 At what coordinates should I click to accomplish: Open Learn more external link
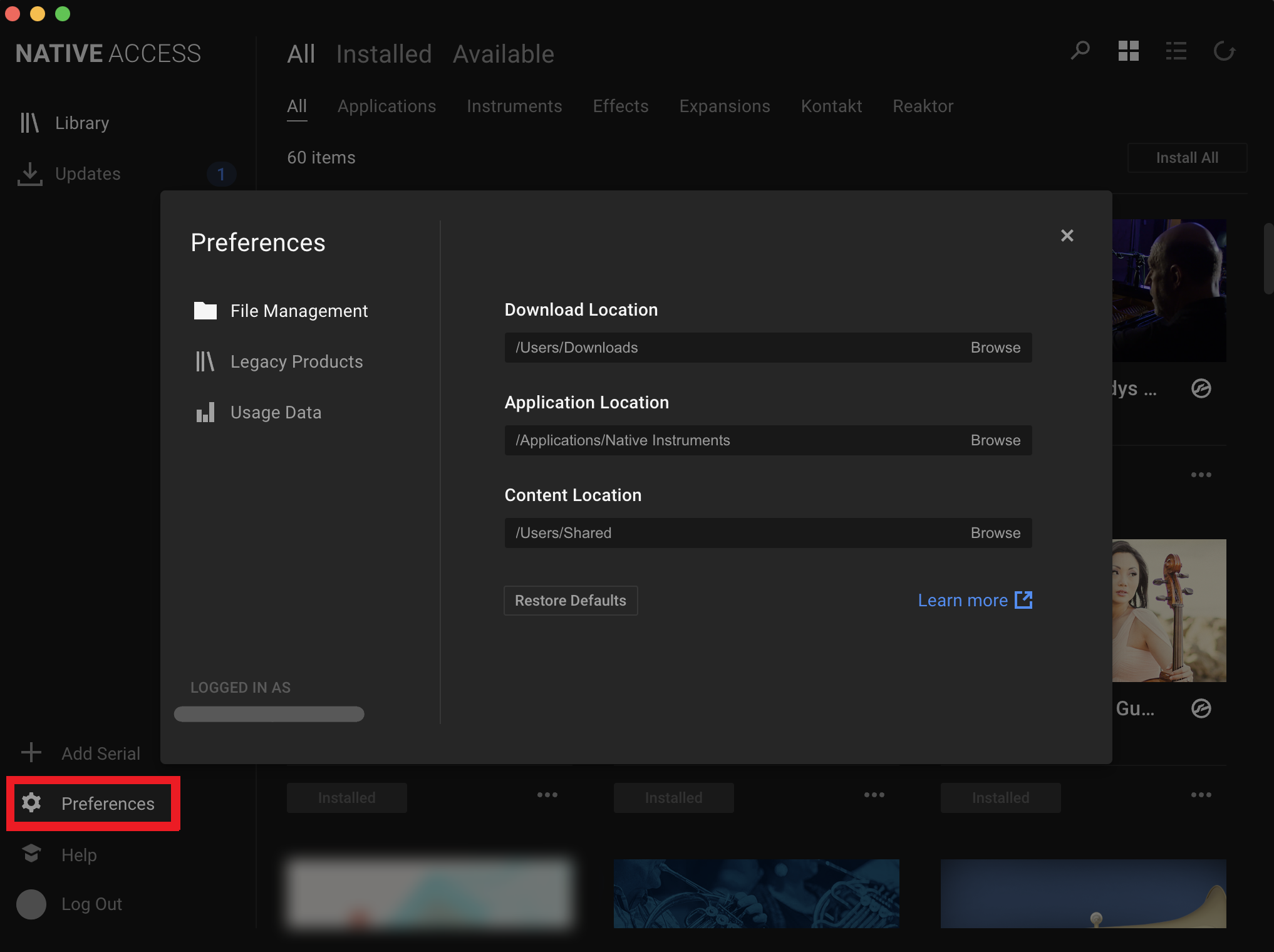975,600
